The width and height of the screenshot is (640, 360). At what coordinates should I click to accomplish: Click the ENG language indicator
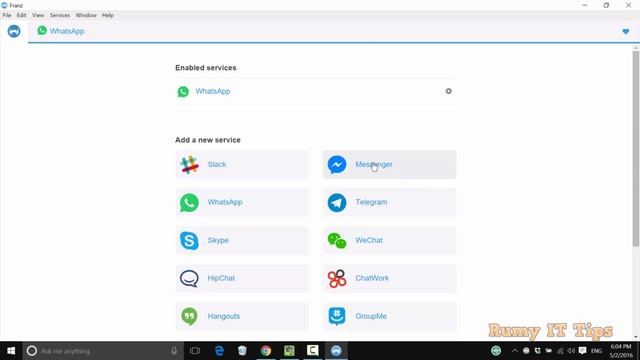pyautogui.click(x=596, y=351)
